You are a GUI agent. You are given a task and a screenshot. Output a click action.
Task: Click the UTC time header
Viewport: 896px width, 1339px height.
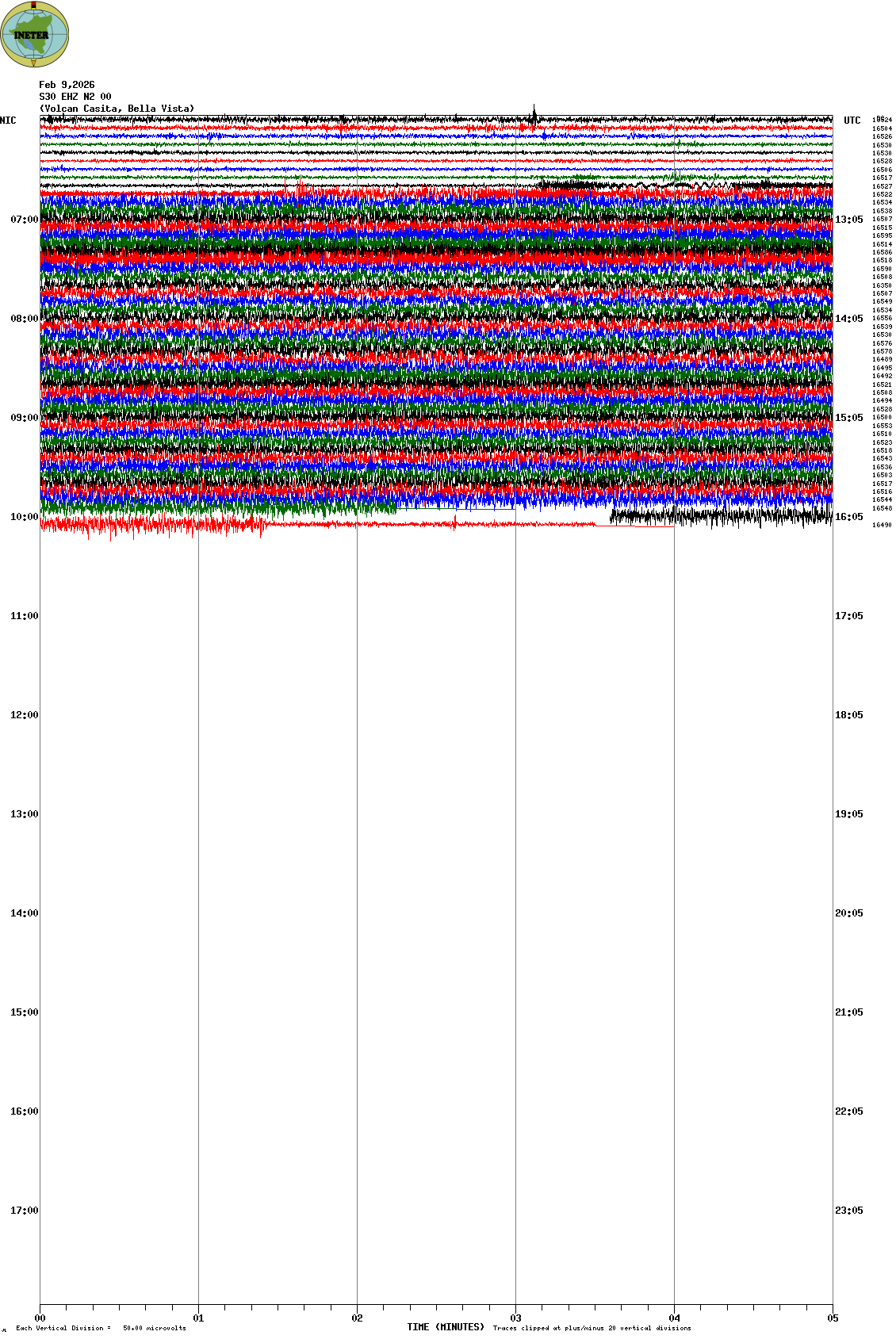(x=852, y=121)
